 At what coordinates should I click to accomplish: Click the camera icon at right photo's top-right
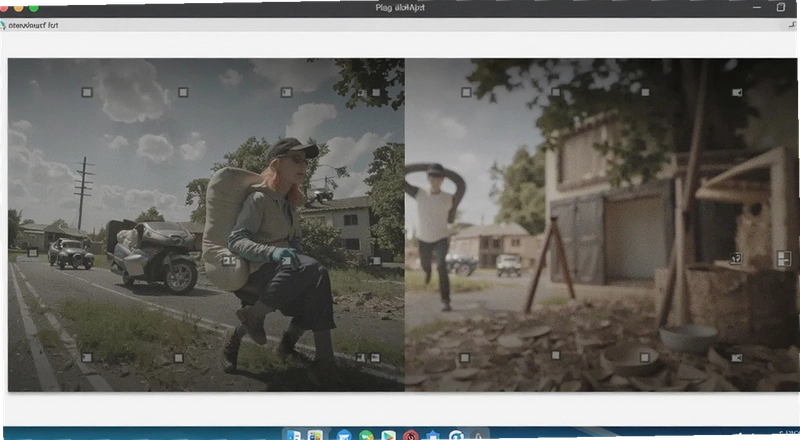(x=737, y=92)
